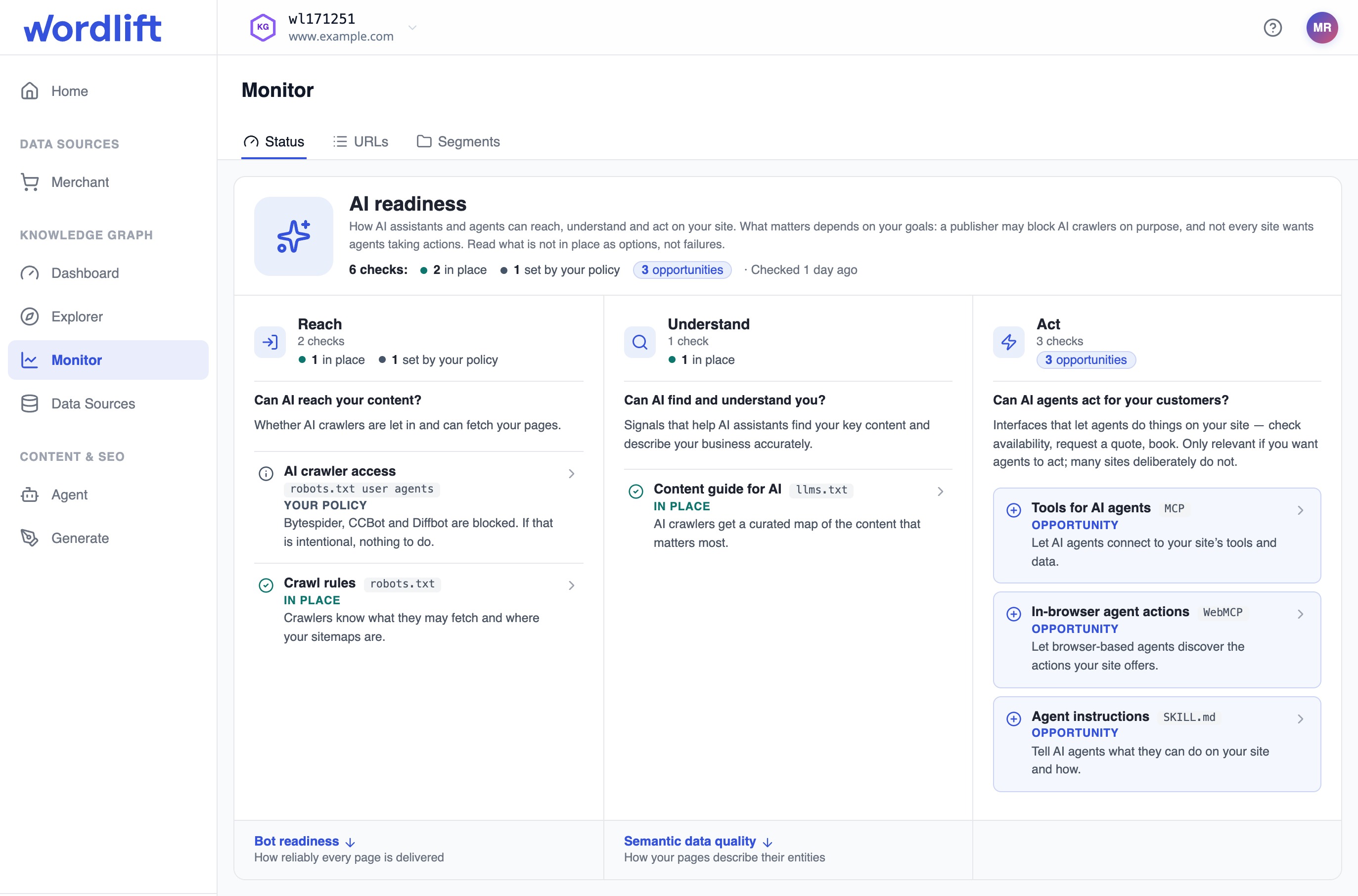Viewport: 1358px width, 896px height.
Task: Click the 'Checked 1 day ago' text
Action: coord(804,269)
